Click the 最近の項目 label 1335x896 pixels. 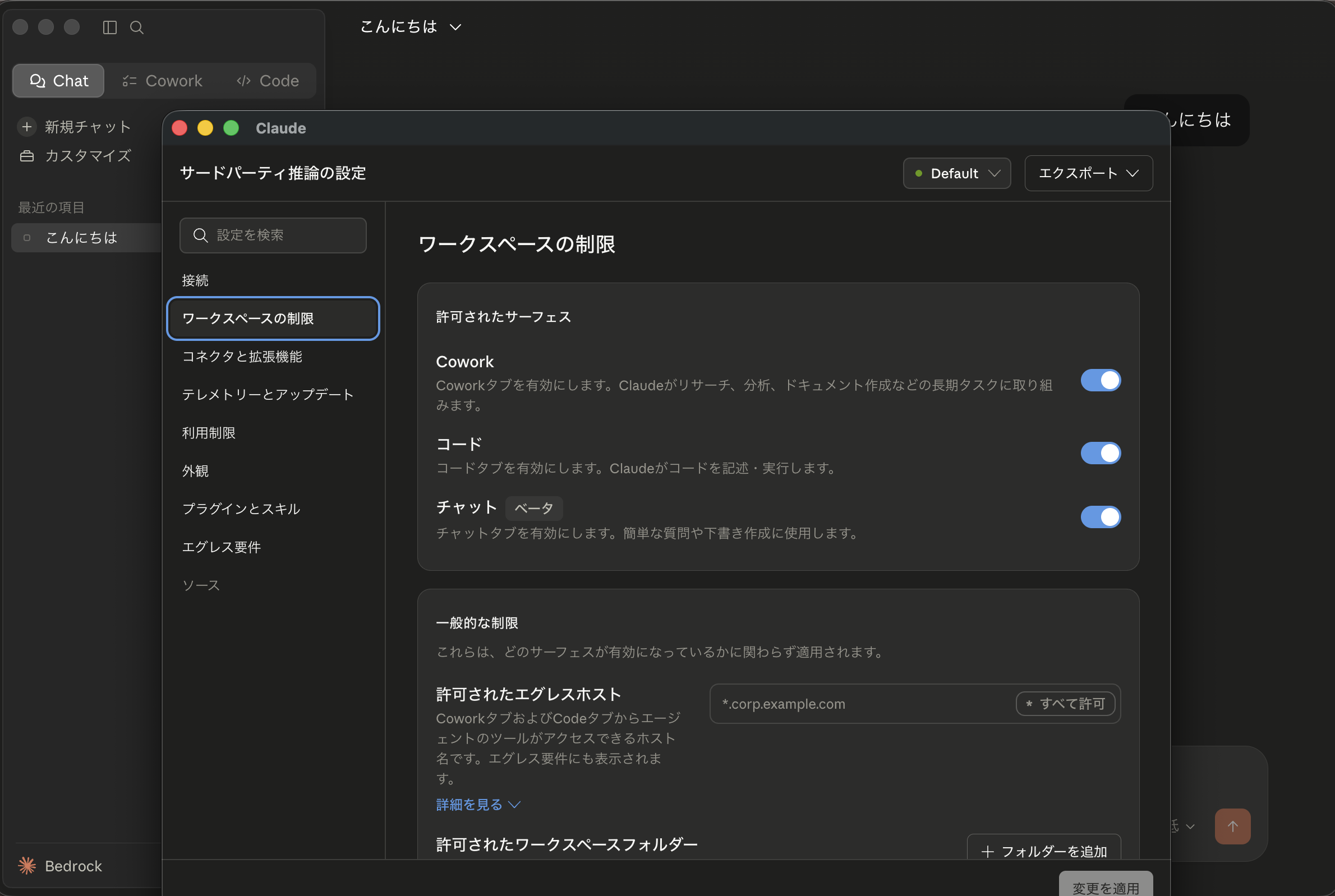tap(52, 207)
